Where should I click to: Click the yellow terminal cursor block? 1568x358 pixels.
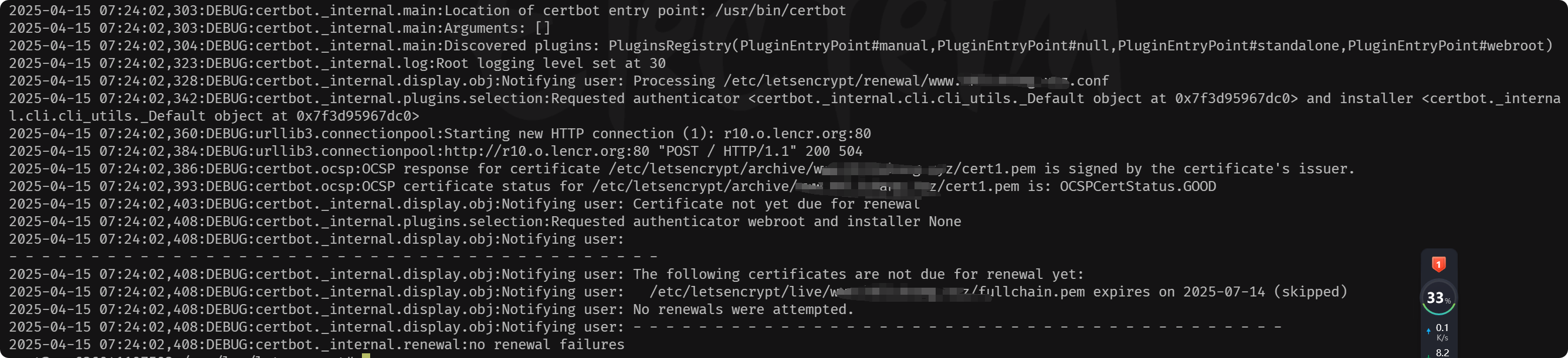click(x=366, y=356)
